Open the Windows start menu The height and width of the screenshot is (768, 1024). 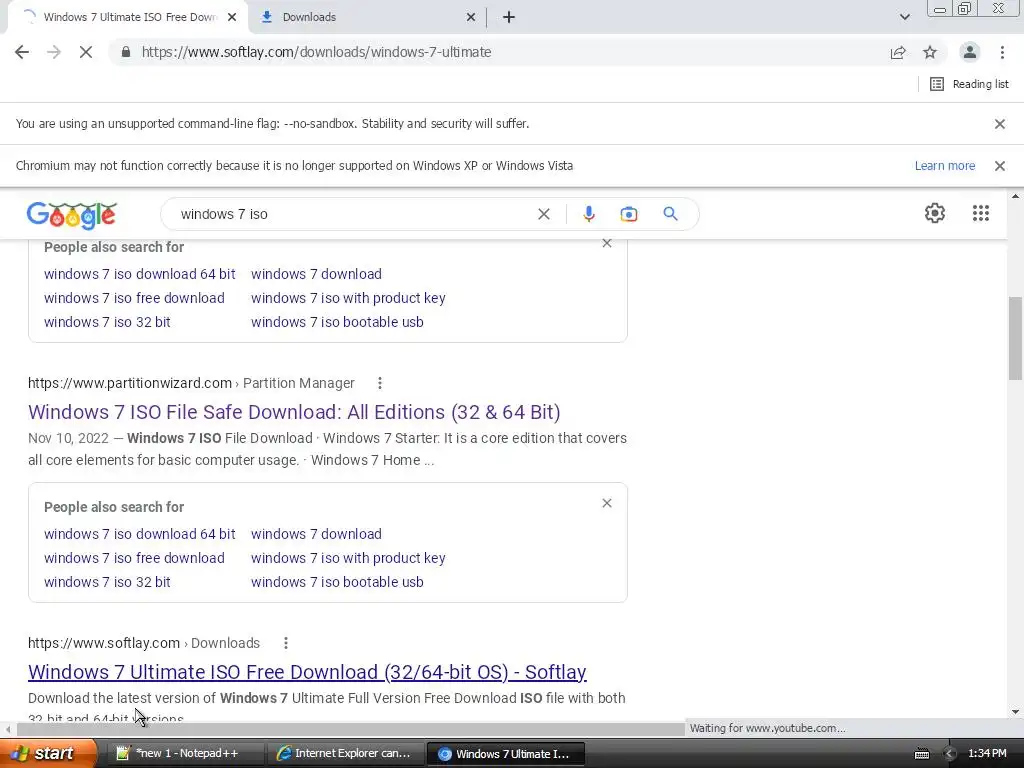coord(47,753)
